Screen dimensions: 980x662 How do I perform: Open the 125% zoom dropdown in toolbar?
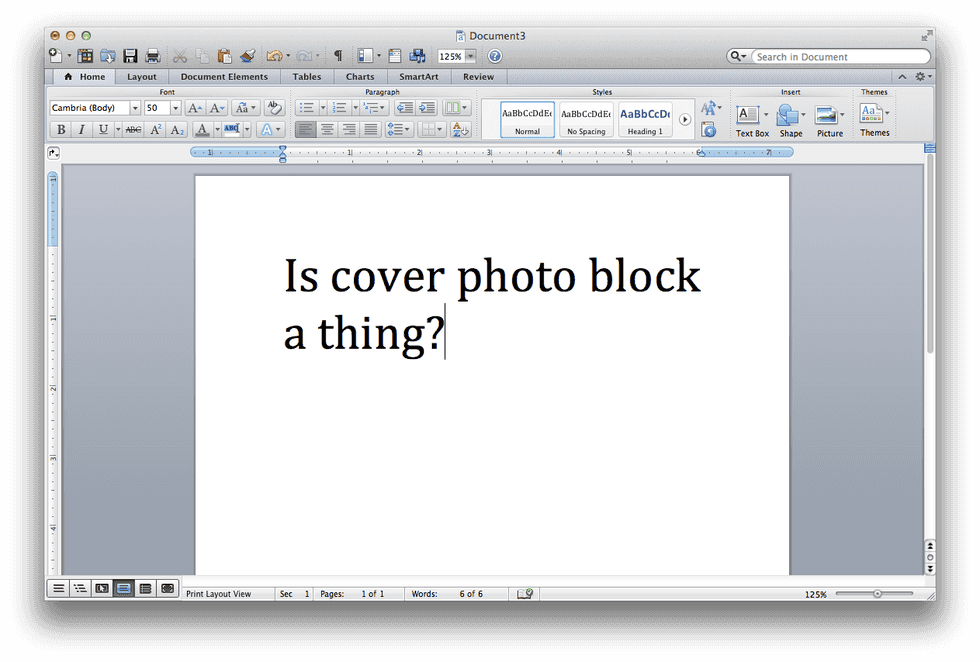point(470,57)
